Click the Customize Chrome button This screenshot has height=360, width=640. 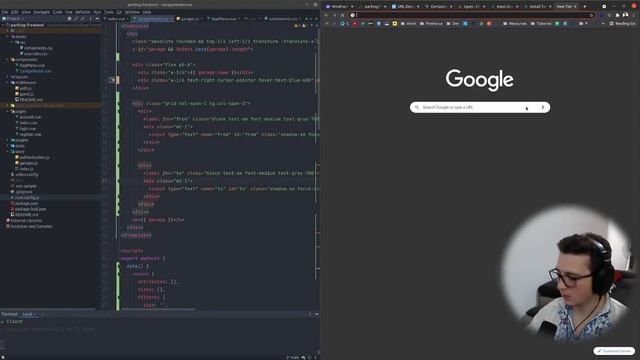pos(614,351)
